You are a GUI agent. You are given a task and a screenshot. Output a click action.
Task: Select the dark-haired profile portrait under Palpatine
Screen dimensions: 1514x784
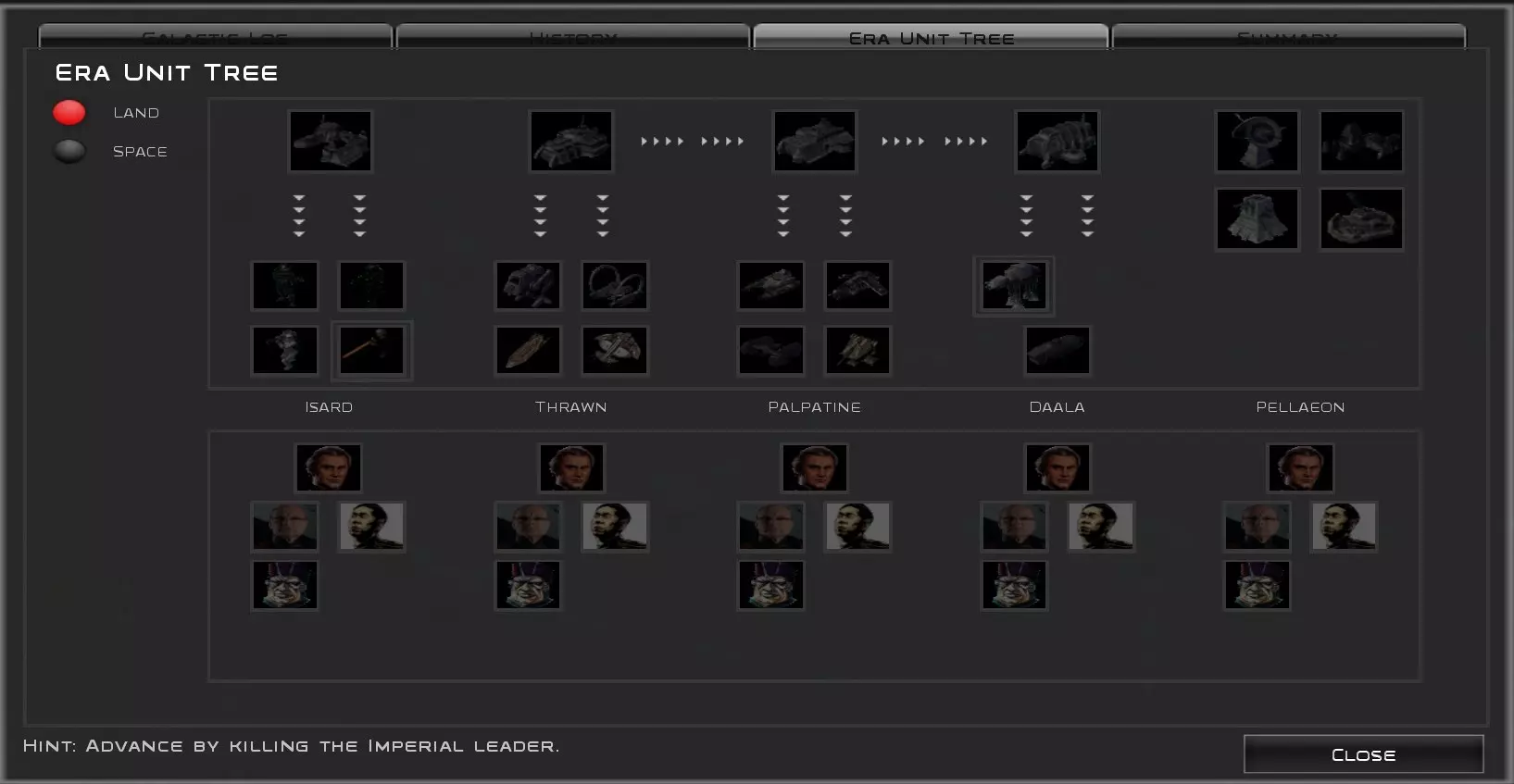[857, 526]
